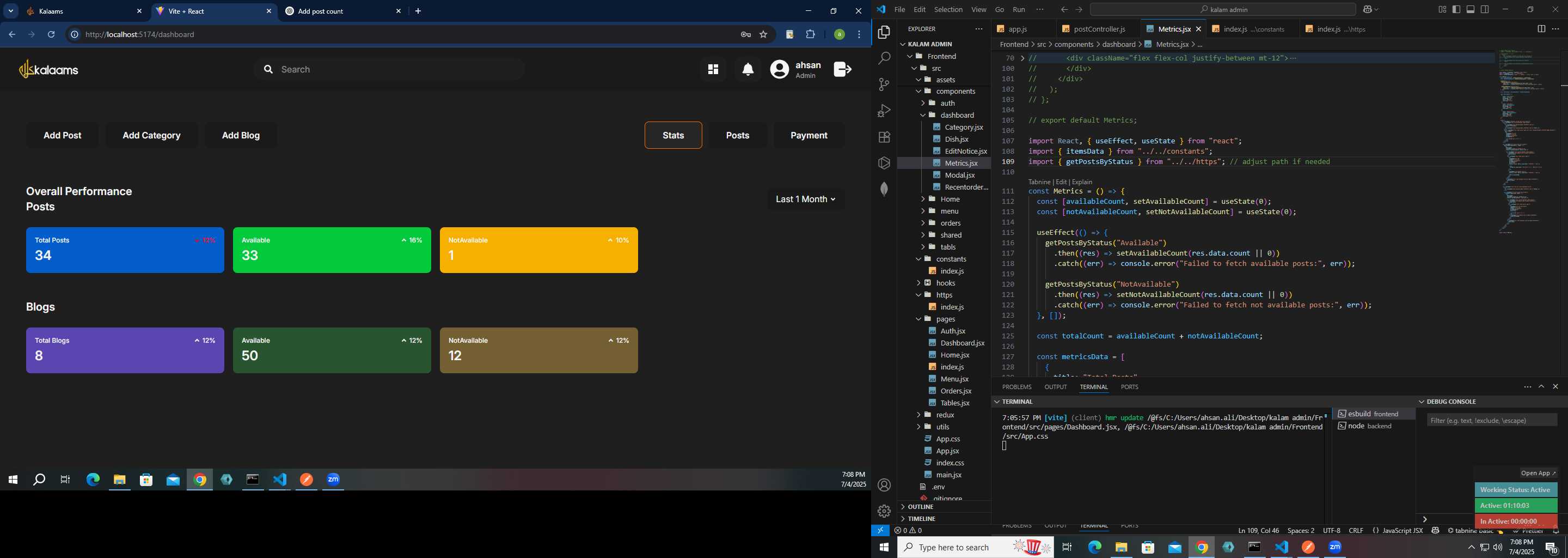Click the Open App button

click(x=1538, y=474)
